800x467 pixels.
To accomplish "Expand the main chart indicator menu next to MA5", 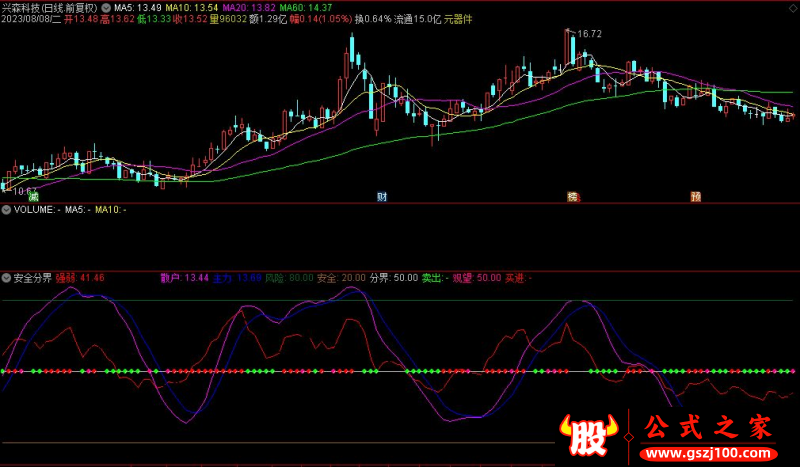I will click(107, 7).
